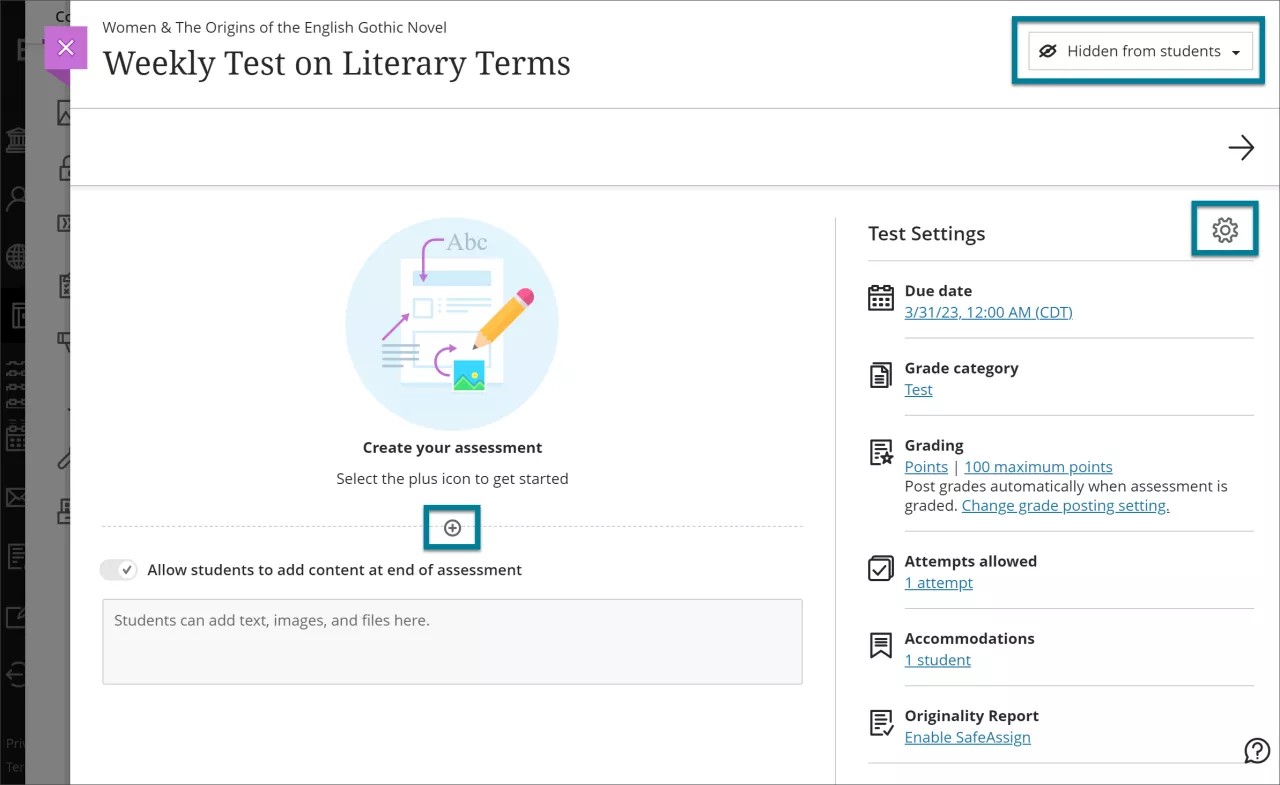The height and width of the screenshot is (785, 1280).
Task: Toggle allowing students to add content
Action: pos(118,569)
